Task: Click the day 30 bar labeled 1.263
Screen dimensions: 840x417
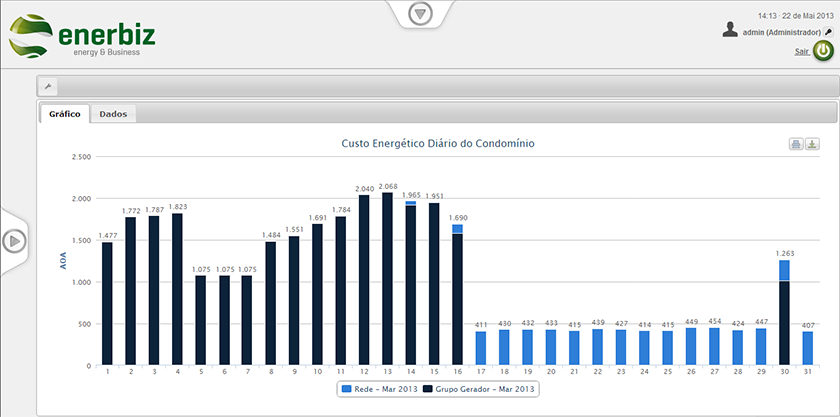Action: 784,312
